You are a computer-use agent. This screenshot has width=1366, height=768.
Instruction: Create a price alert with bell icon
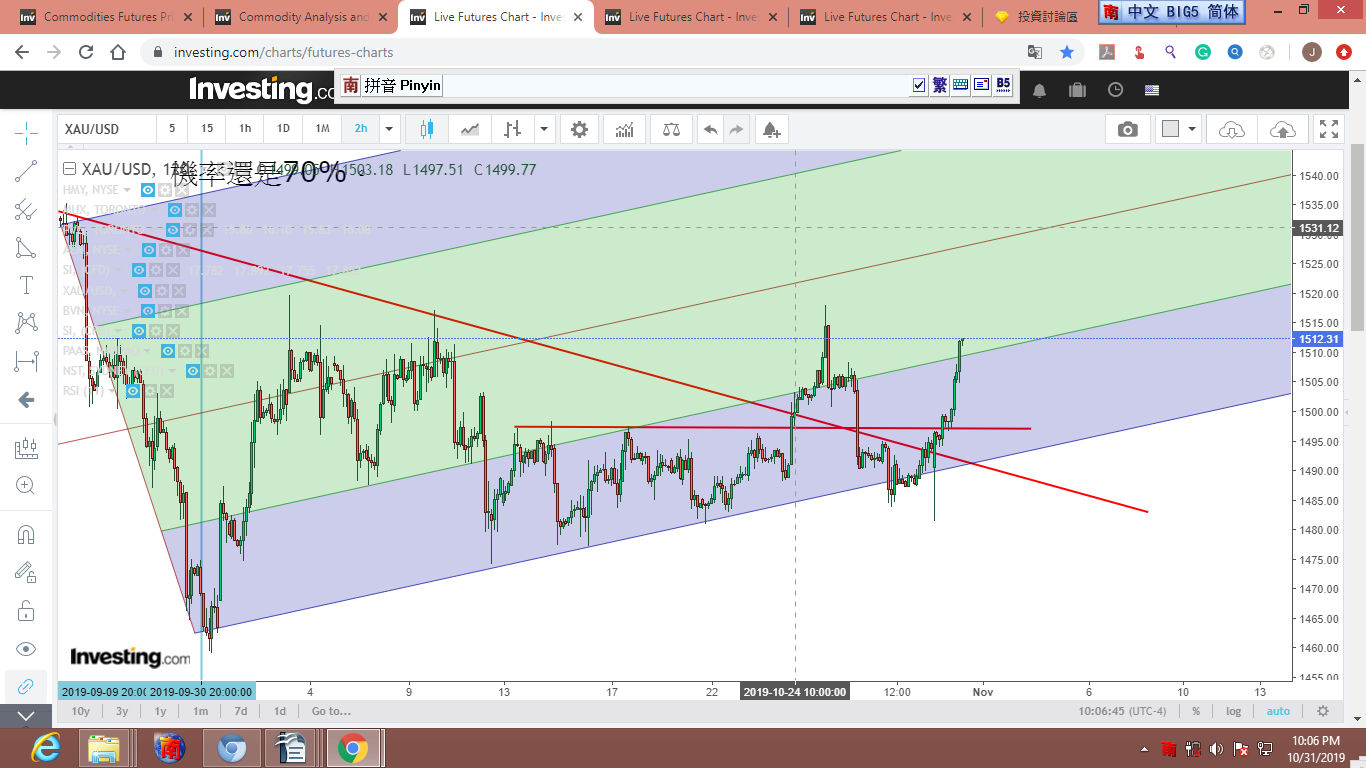tap(770, 129)
